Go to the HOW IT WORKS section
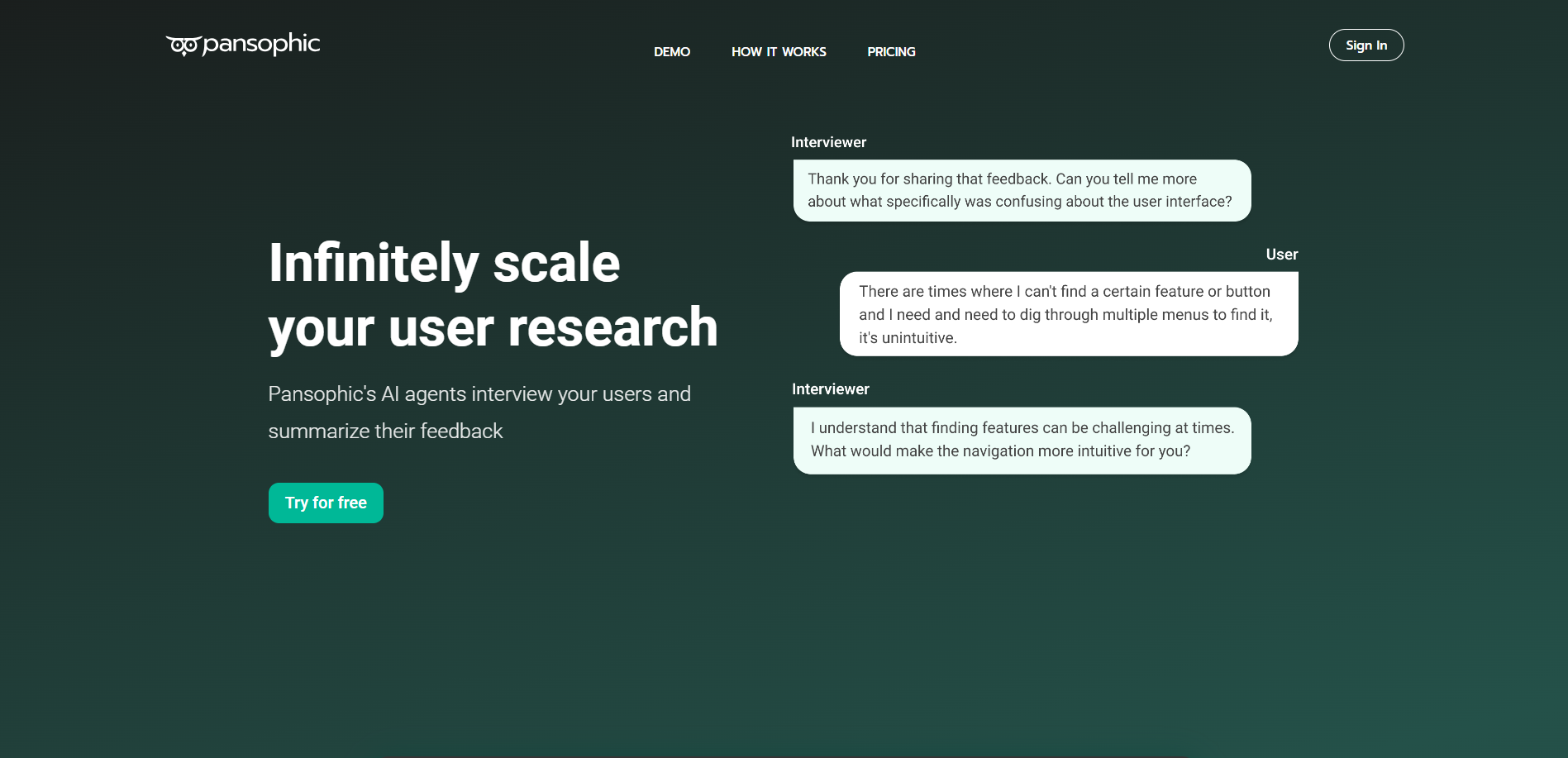This screenshot has height=758, width=1568. tap(778, 51)
